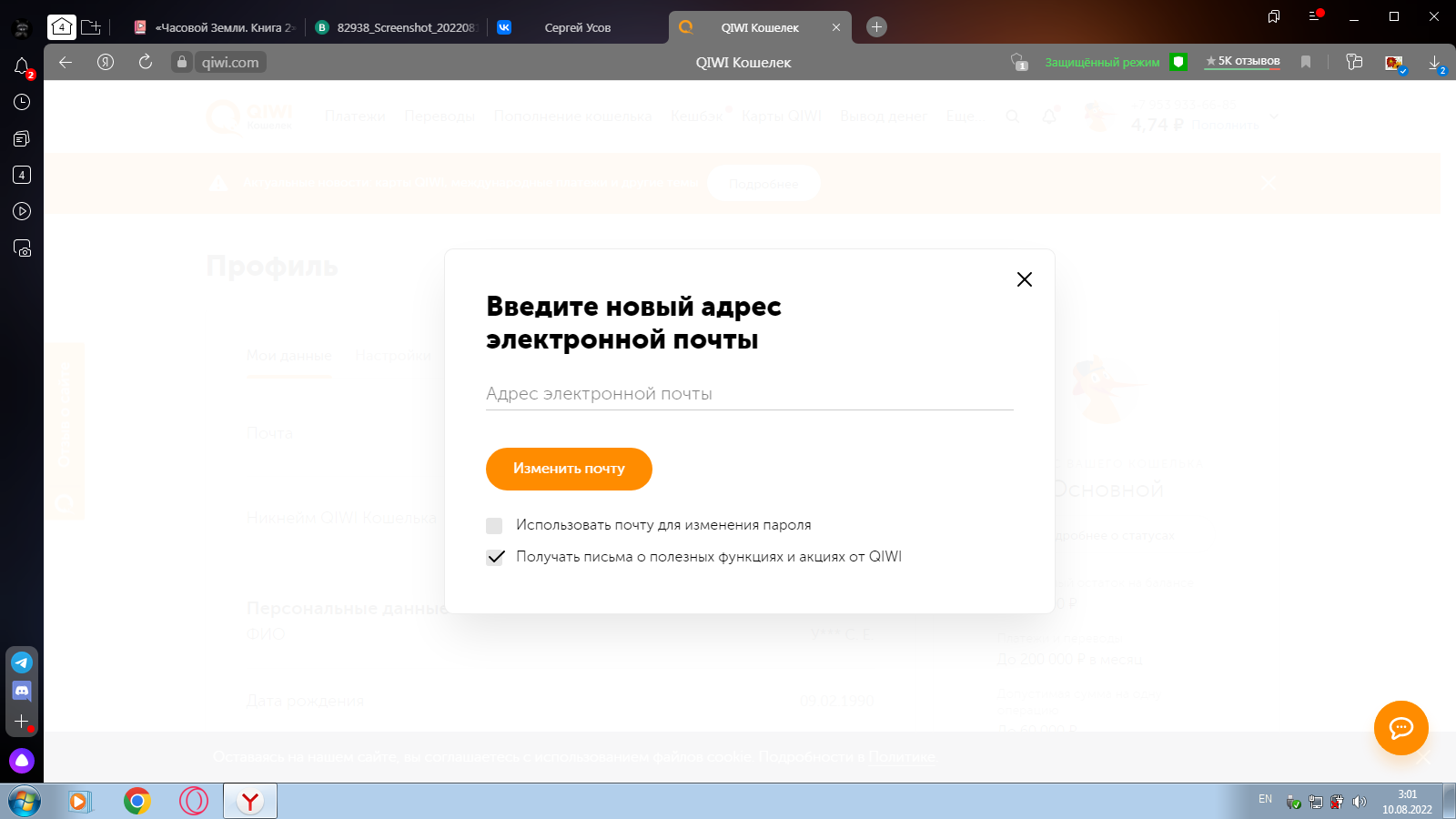Open notifications bell in browser sidebar

tap(22, 66)
